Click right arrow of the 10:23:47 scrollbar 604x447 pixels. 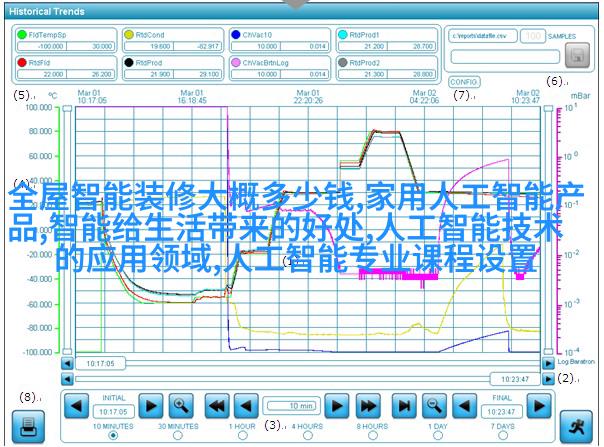click(x=548, y=379)
